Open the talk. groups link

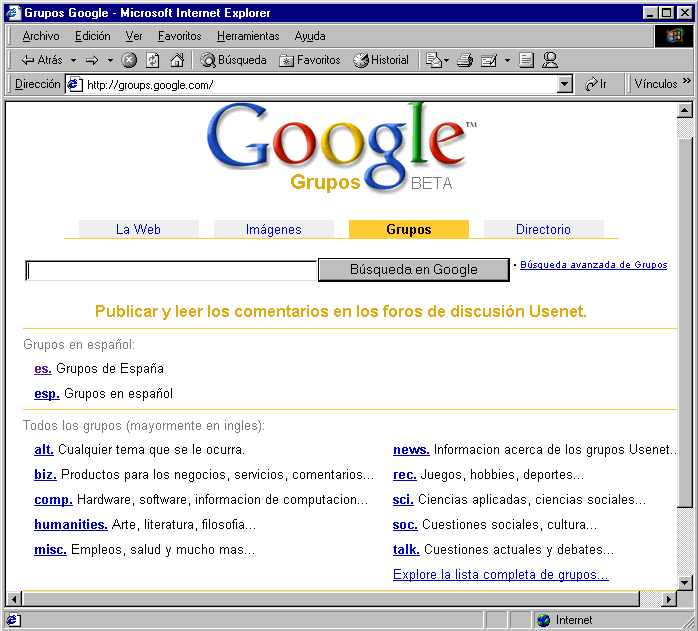[406, 550]
